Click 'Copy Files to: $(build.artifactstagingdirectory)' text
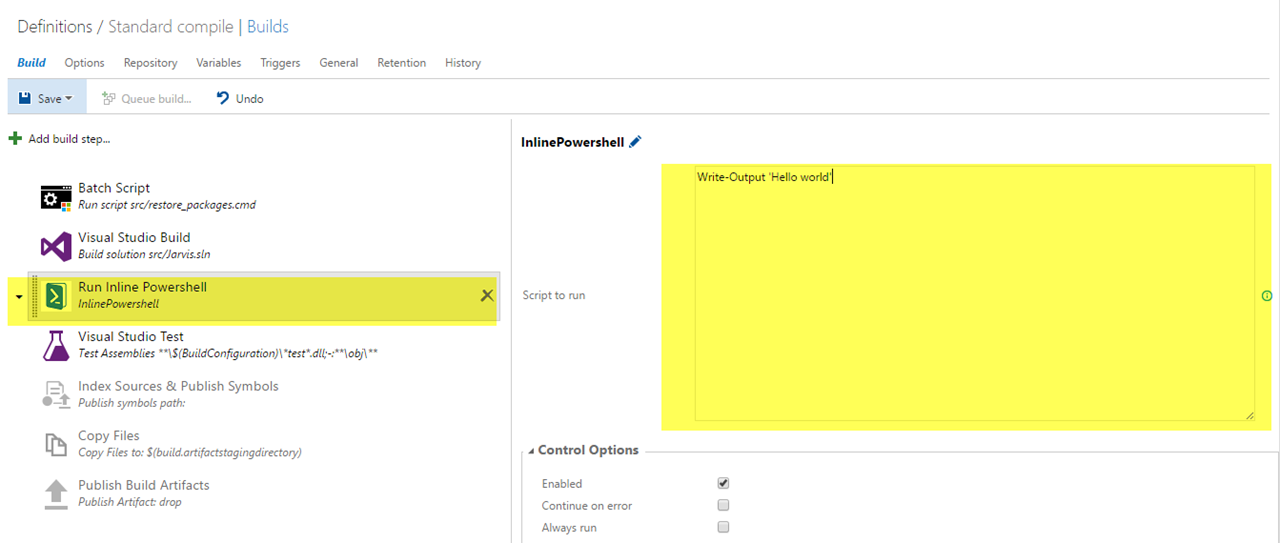The width and height of the screenshot is (1280, 543). (x=190, y=452)
